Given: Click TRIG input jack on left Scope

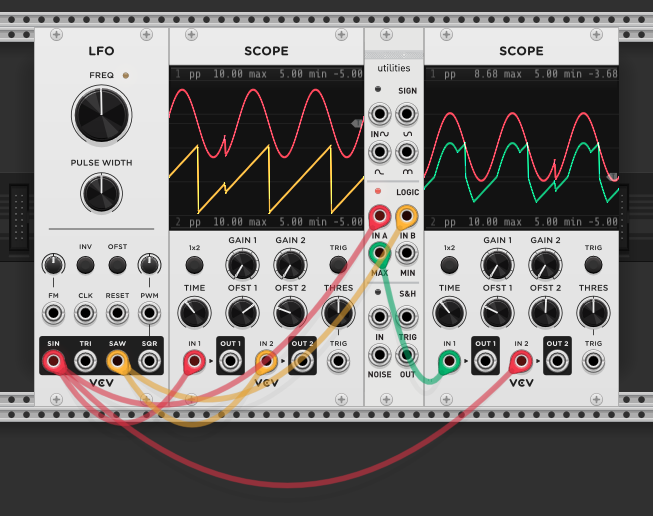Looking at the screenshot, I should (338, 361).
